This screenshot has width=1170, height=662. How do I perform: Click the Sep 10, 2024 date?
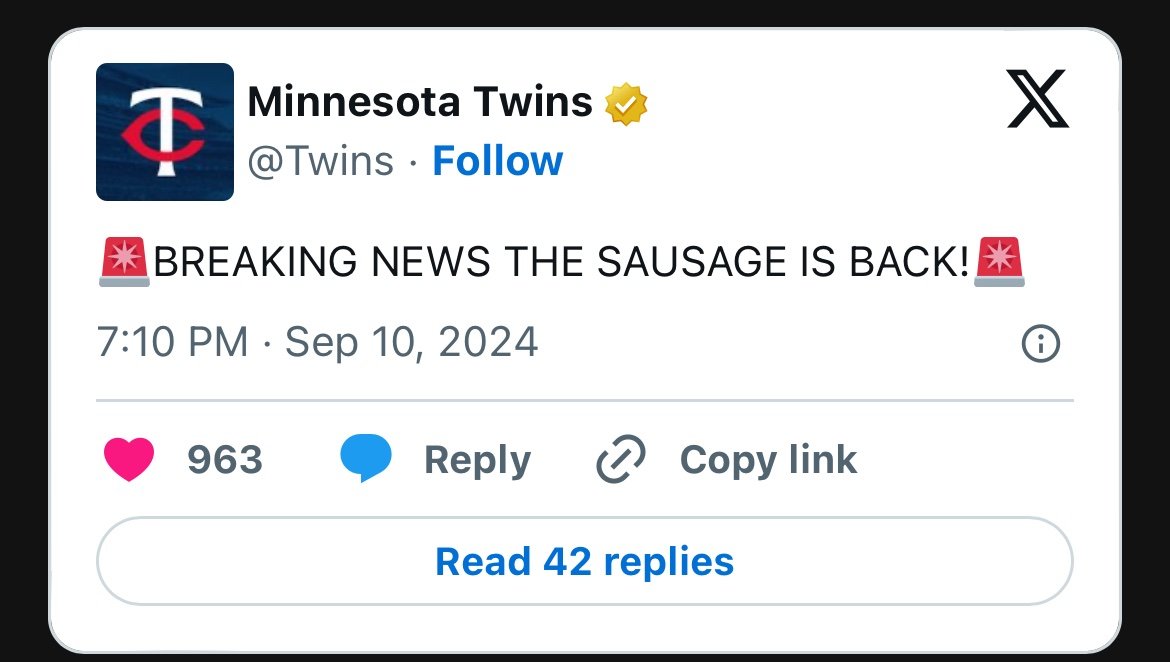412,343
